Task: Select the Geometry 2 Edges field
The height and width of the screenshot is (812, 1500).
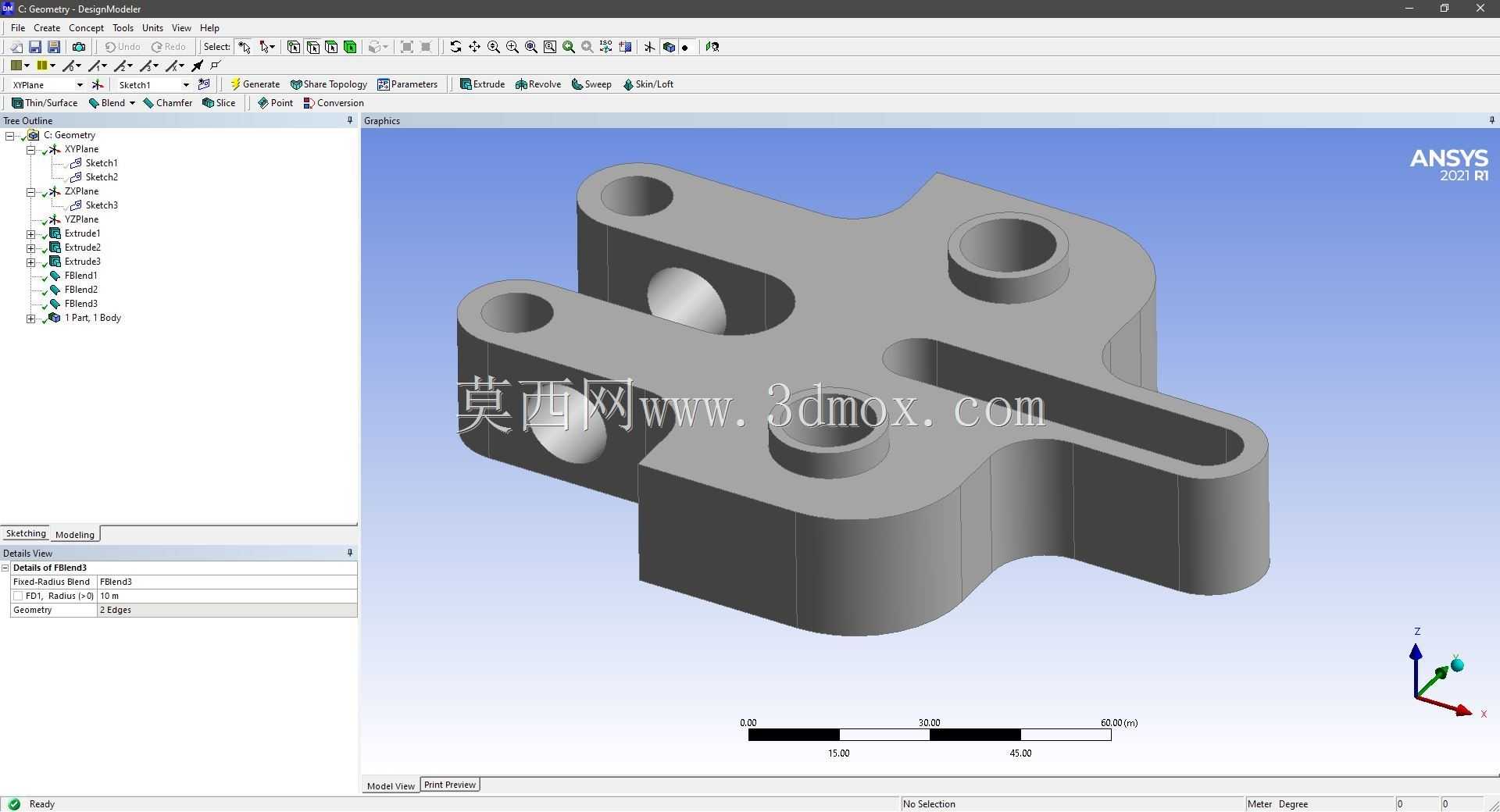Action: click(227, 610)
